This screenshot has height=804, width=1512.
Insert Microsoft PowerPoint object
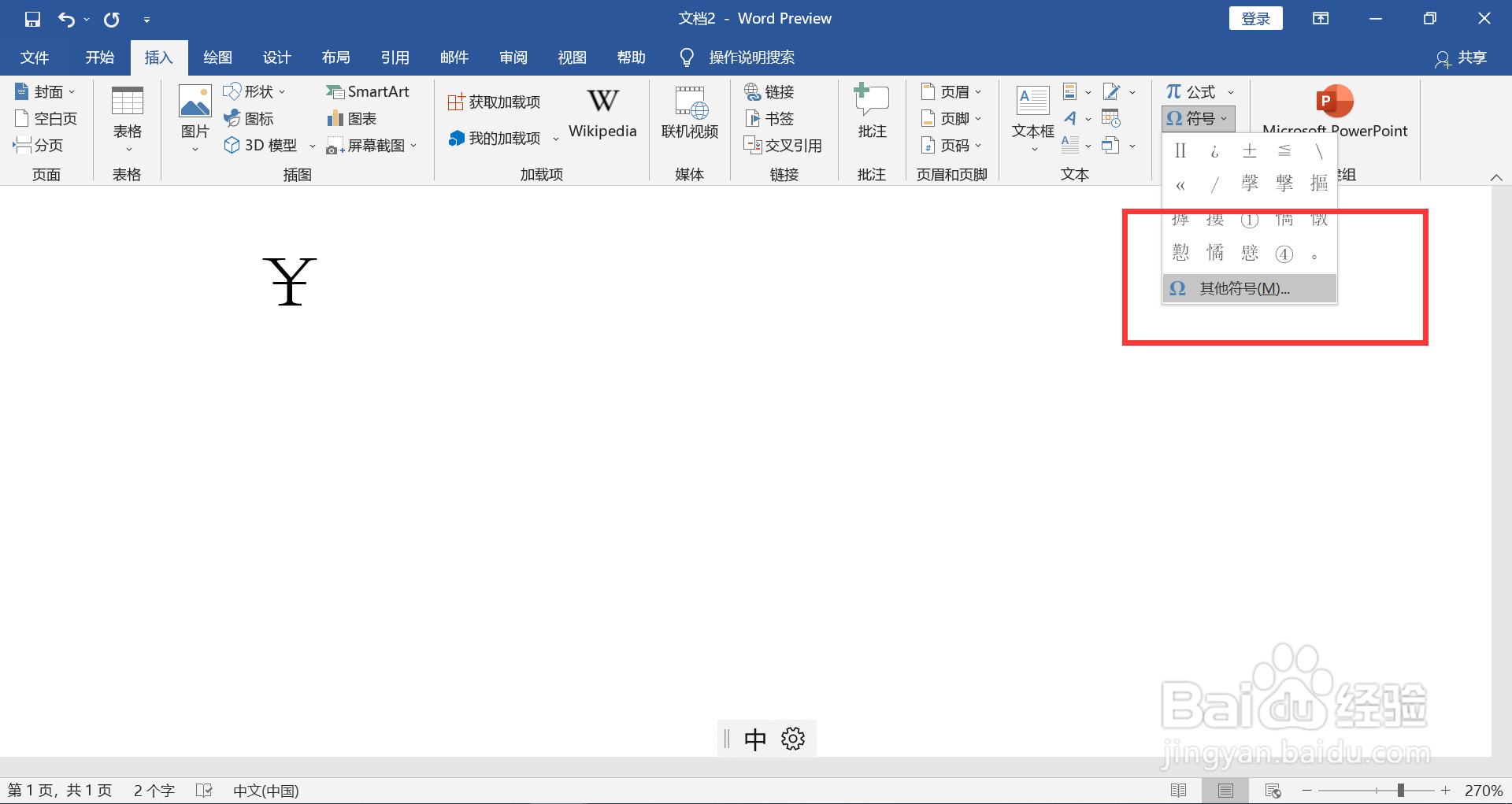1335,110
